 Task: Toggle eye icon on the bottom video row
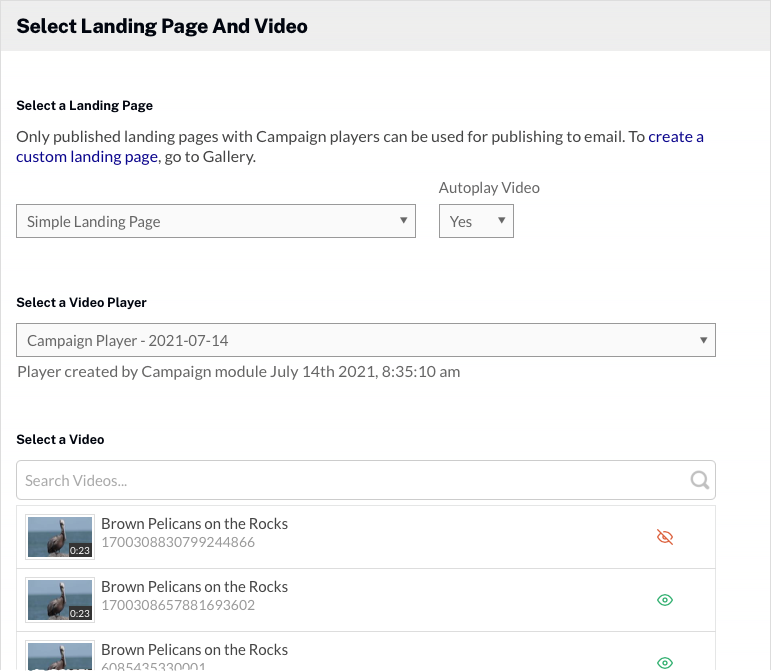pyautogui.click(x=665, y=662)
